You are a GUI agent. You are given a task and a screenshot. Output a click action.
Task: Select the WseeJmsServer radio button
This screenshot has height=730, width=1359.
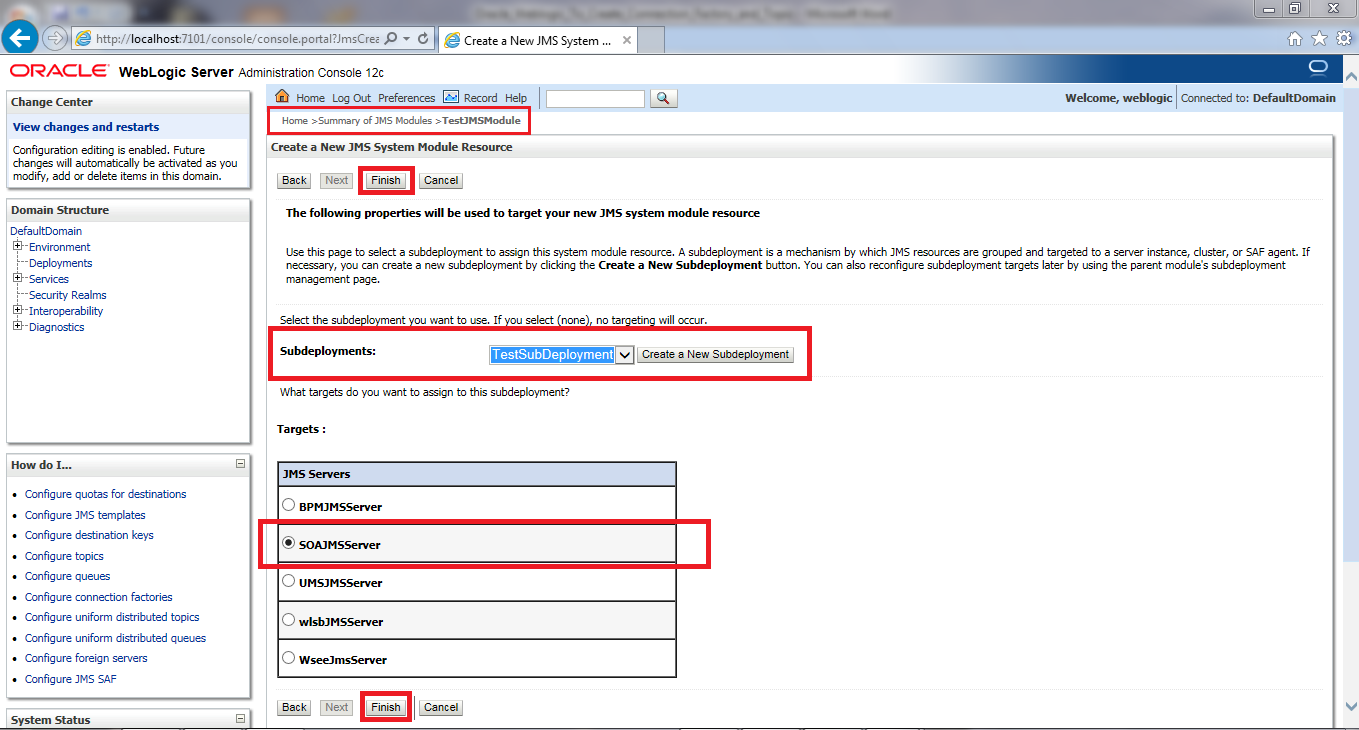[x=289, y=658]
